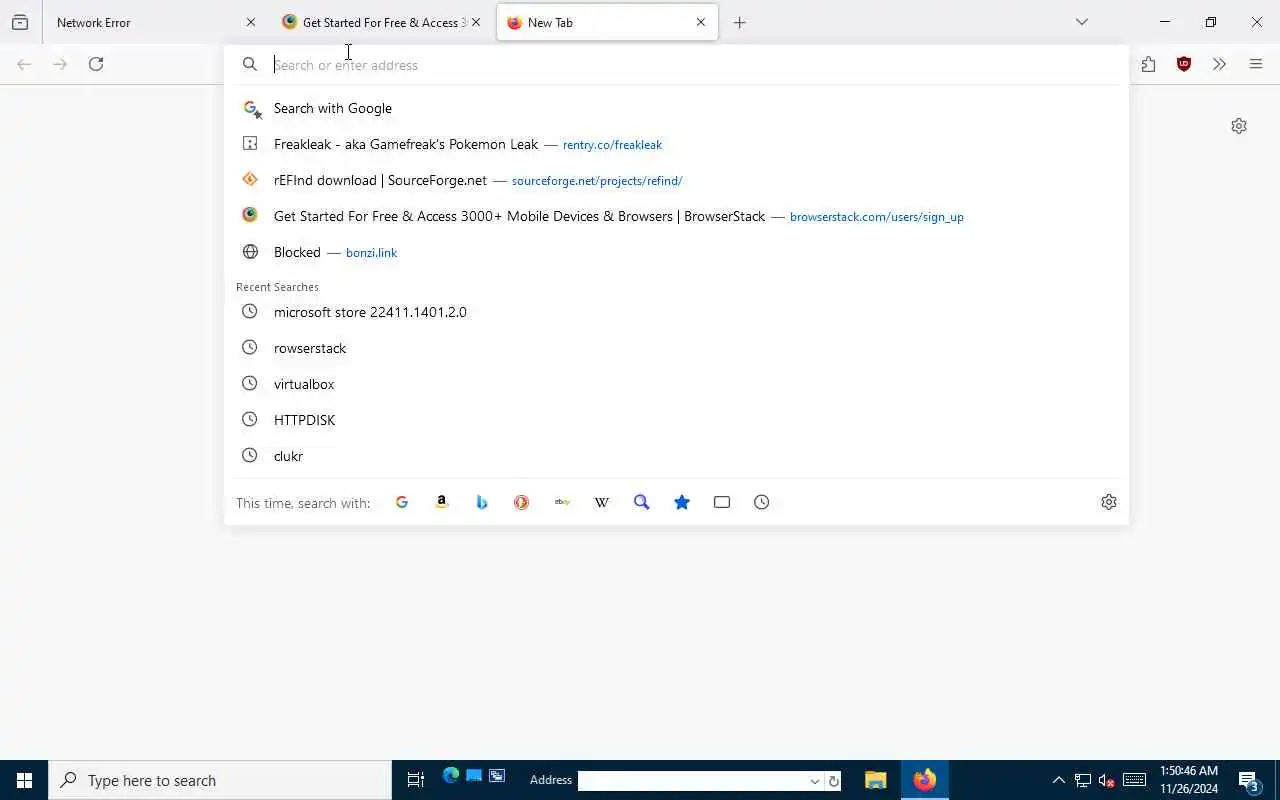This screenshot has width=1280, height=800.
Task: Open File Explorer from the taskbar
Action: coord(876,780)
